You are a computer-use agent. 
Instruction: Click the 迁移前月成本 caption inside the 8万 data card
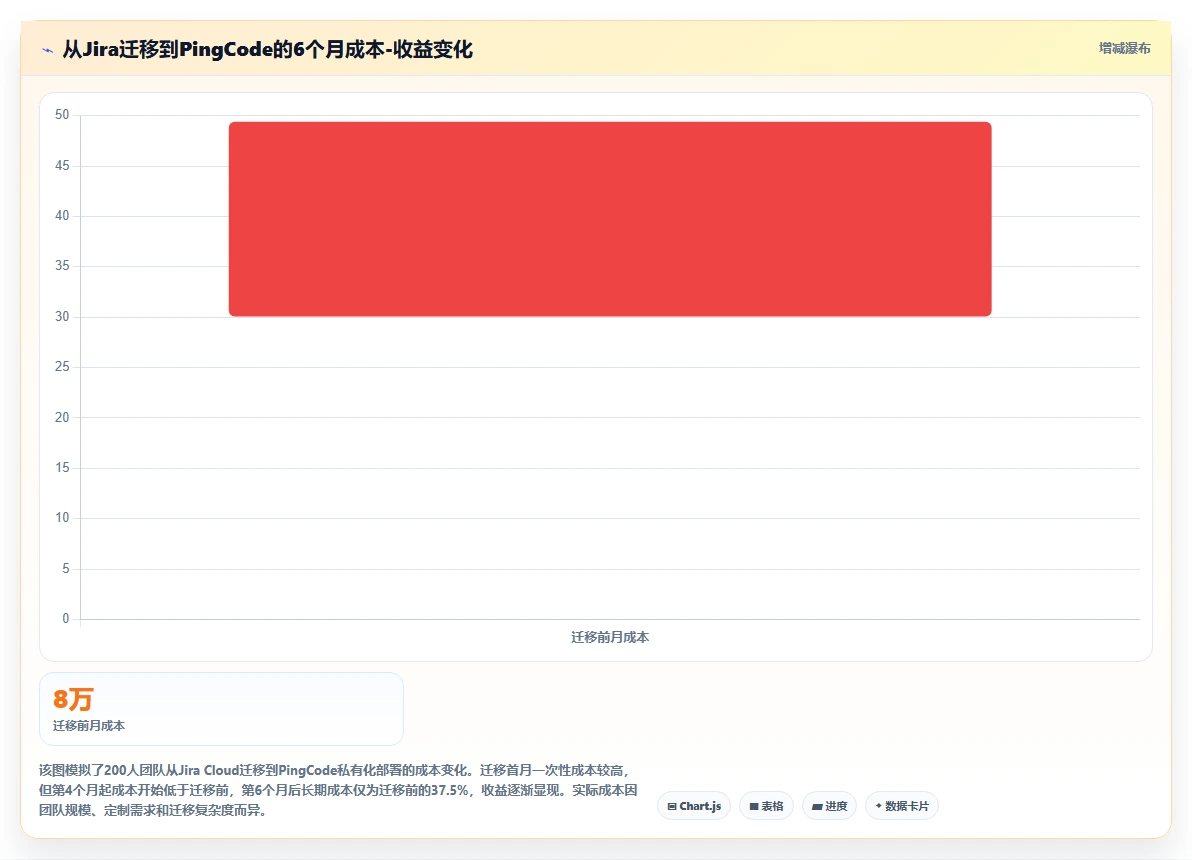(x=89, y=725)
